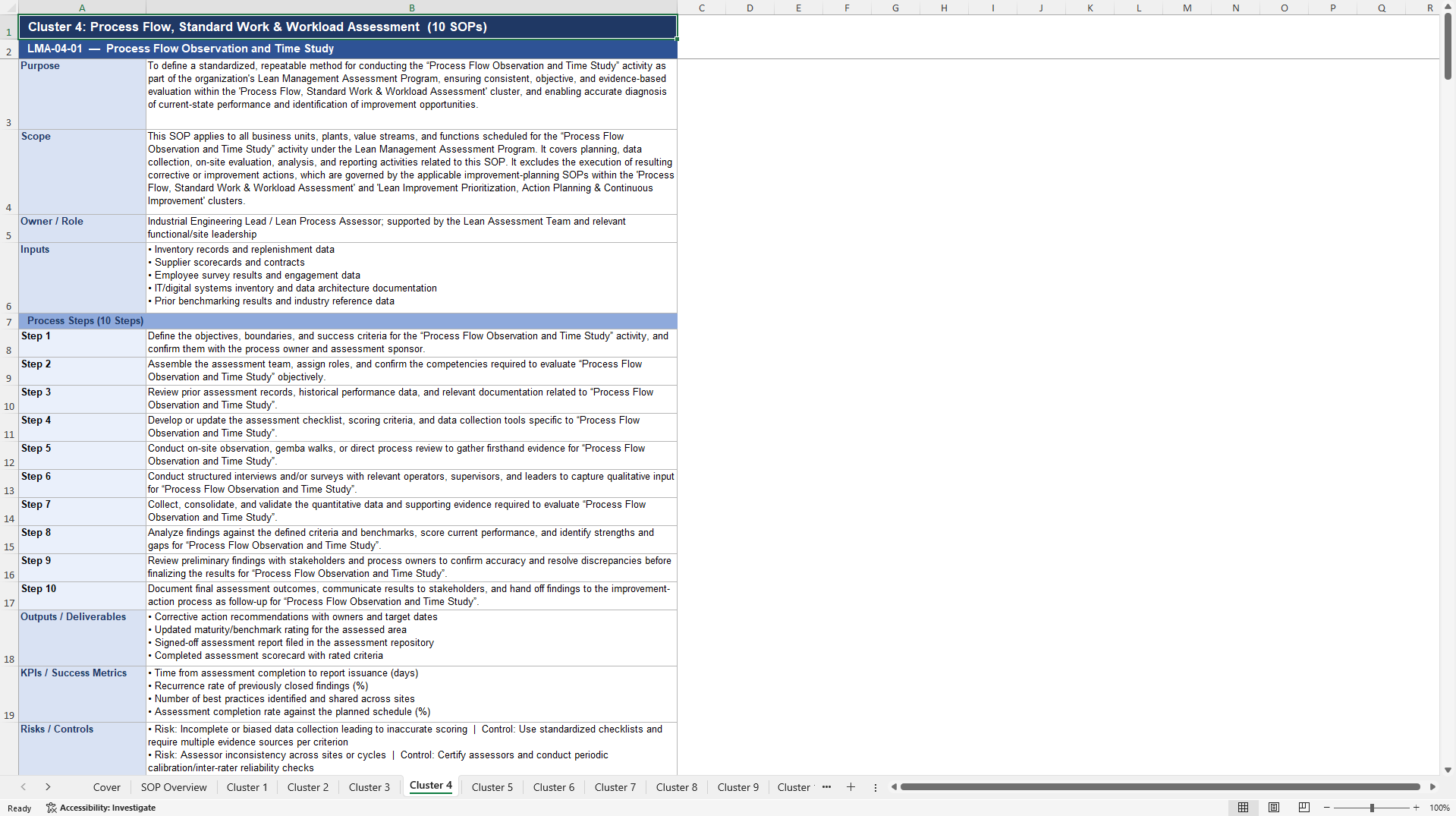Click the vertical scrollbar thumb
The width and height of the screenshot is (1456, 816).
tap(1448, 47)
